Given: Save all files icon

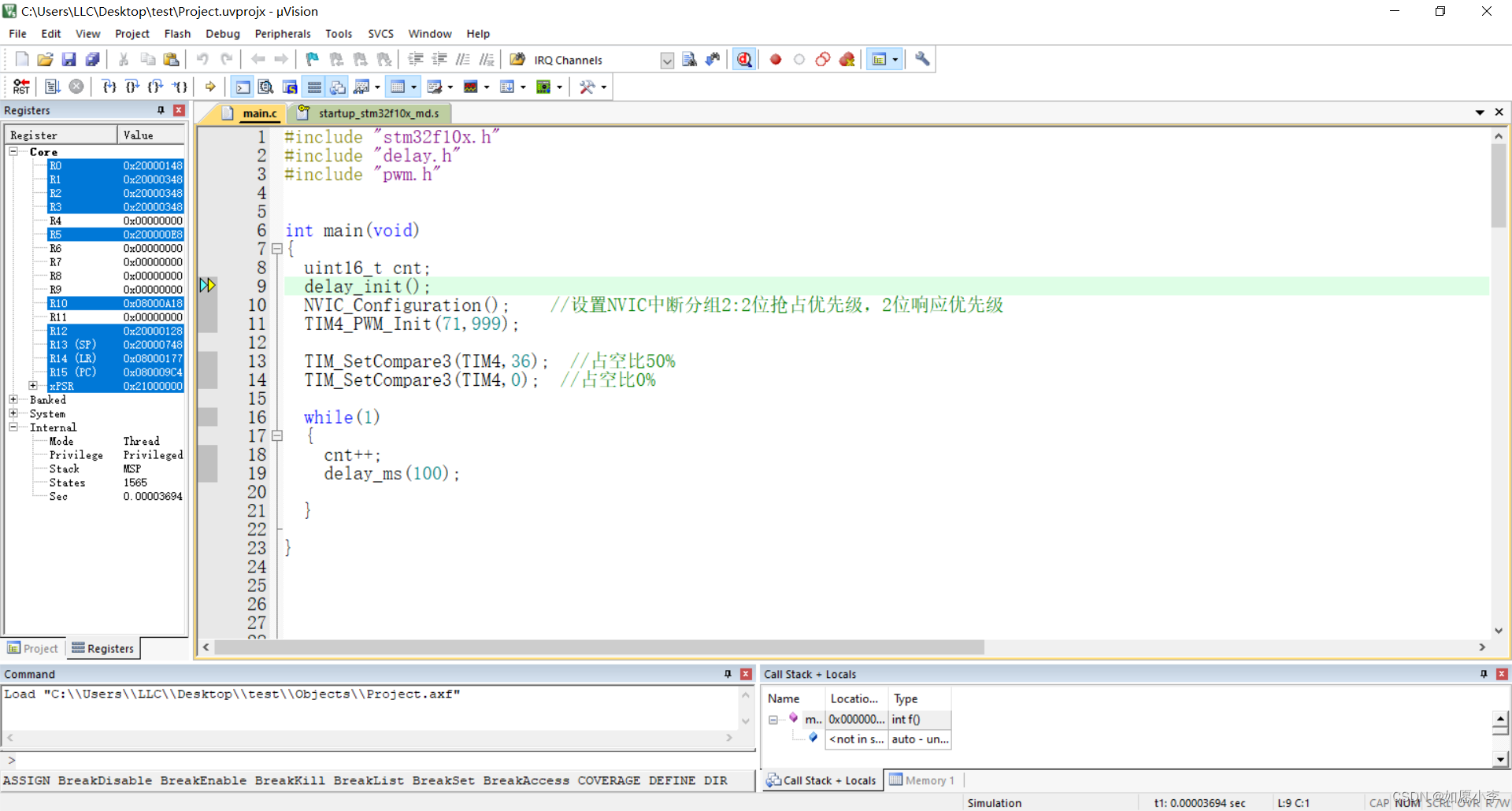Looking at the screenshot, I should click(92, 60).
